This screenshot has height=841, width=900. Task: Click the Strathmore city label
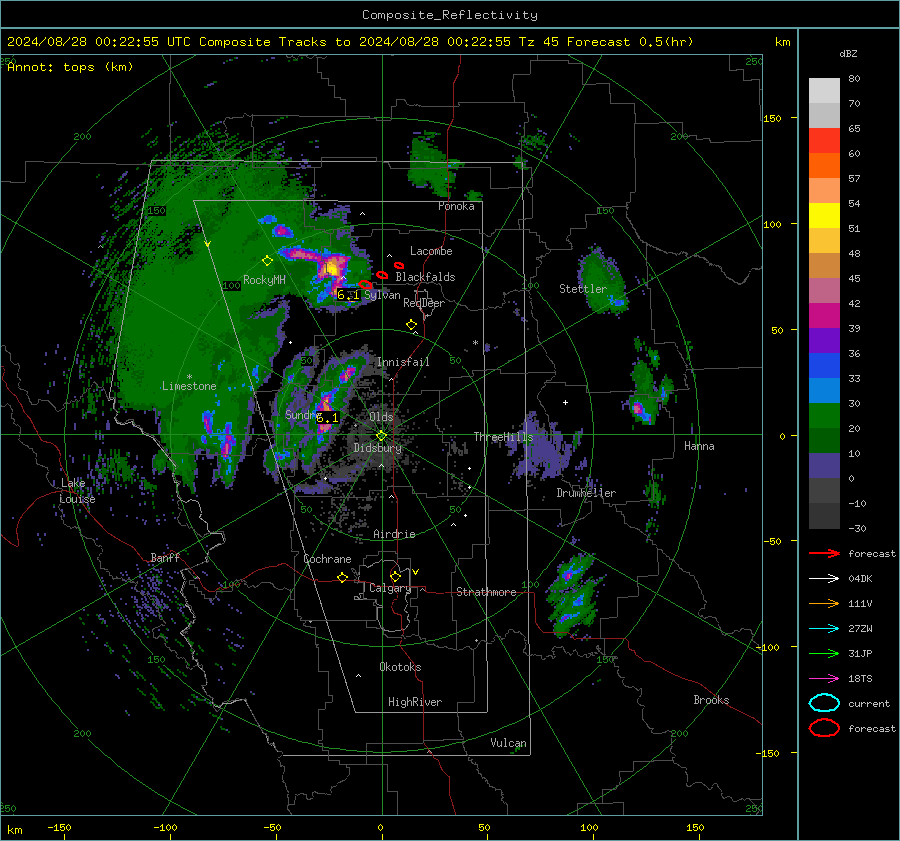point(486,592)
